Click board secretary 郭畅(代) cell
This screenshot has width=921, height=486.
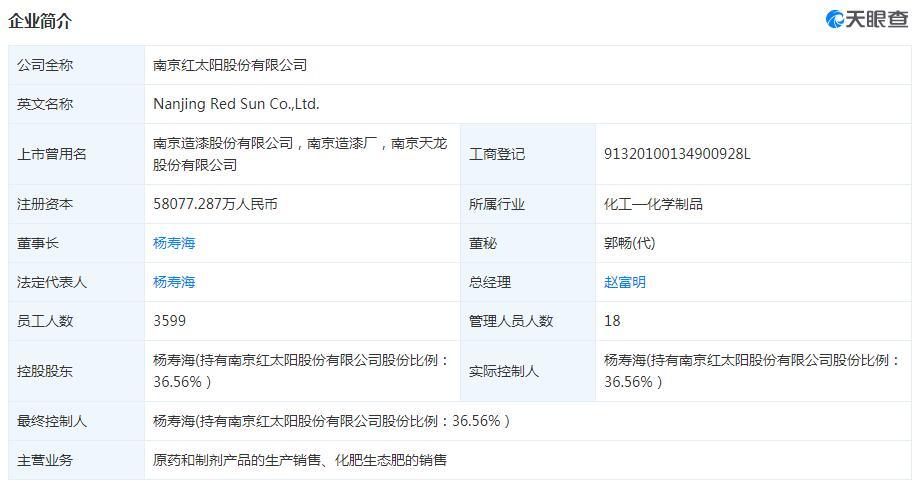(753, 243)
